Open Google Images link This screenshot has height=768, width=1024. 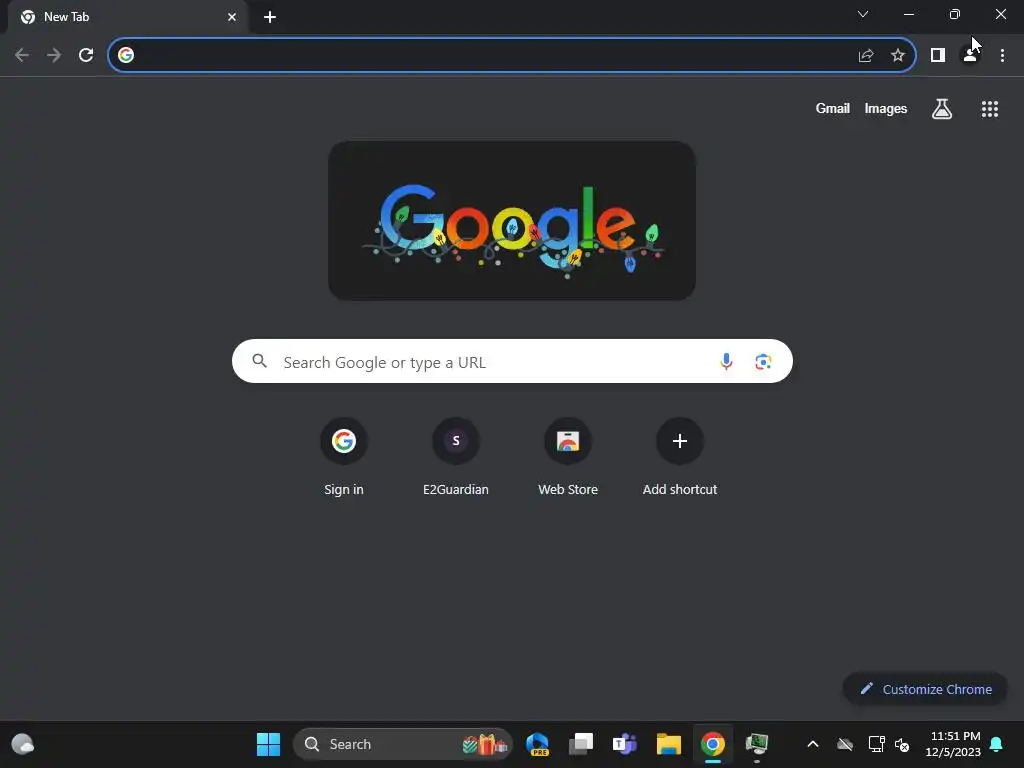click(886, 108)
